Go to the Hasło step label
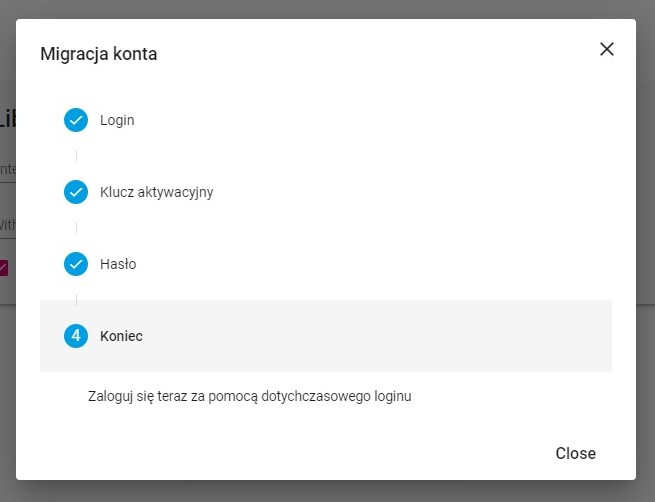 click(x=118, y=264)
